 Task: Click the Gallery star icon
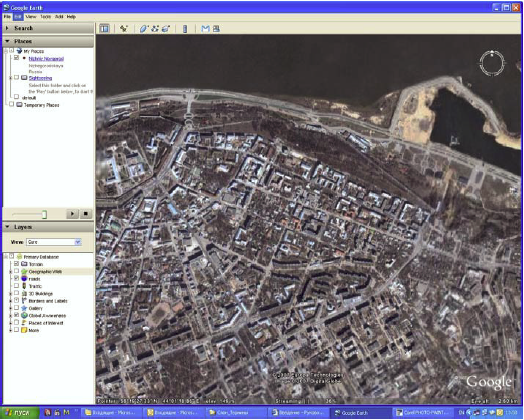(x=24, y=308)
